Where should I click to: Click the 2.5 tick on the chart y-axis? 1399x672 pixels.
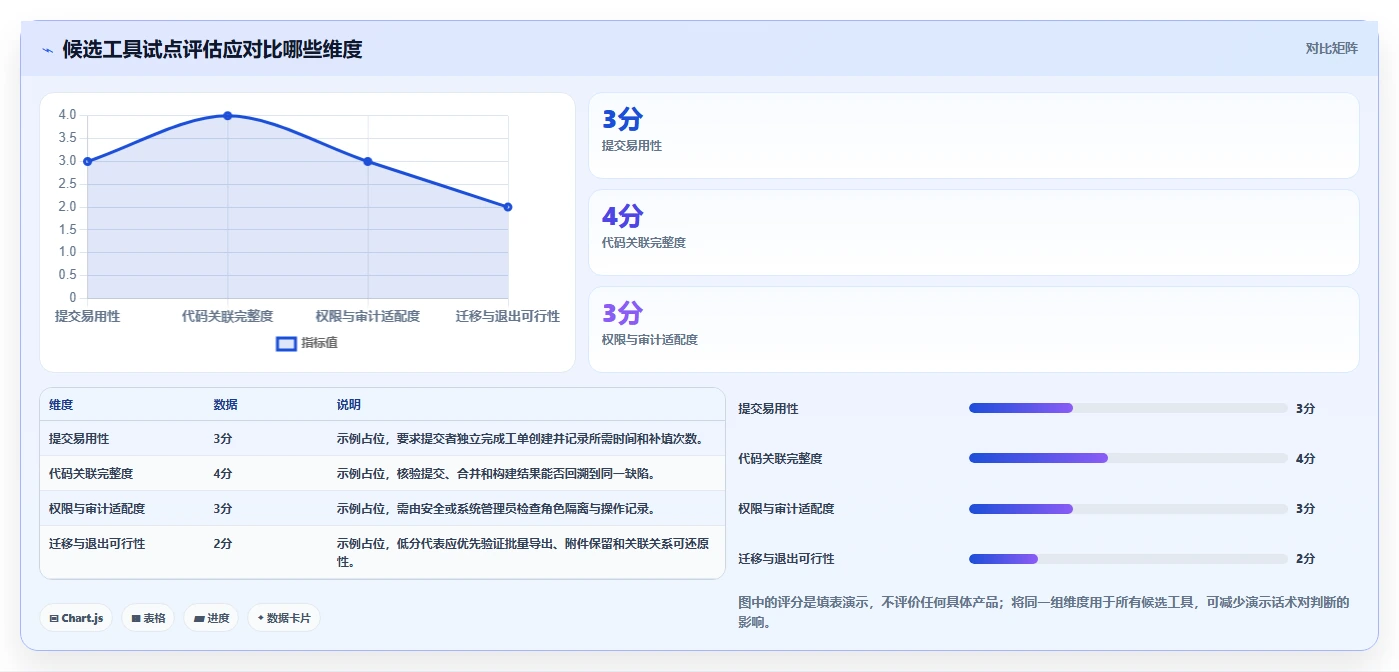[x=67, y=184]
